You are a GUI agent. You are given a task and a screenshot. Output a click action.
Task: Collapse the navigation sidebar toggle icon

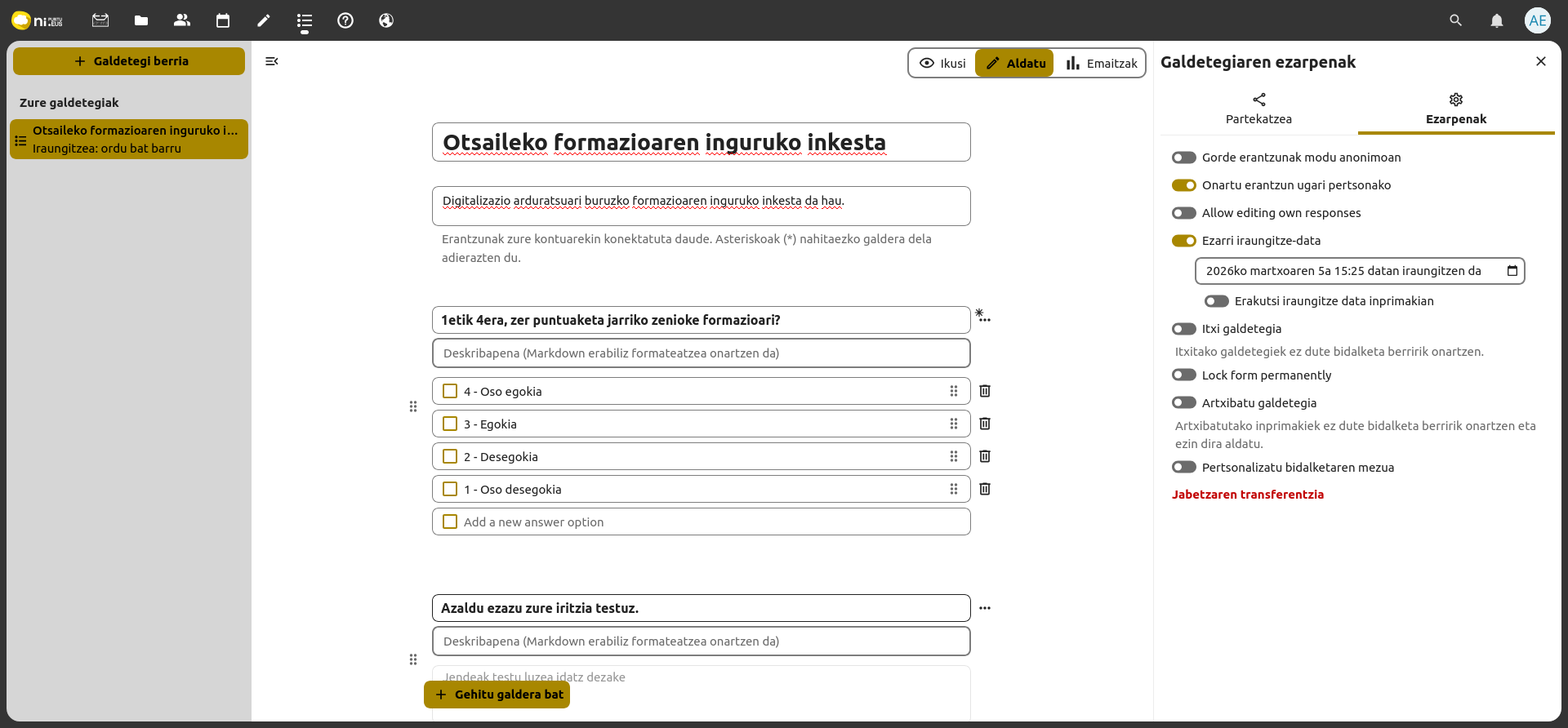pos(272,61)
